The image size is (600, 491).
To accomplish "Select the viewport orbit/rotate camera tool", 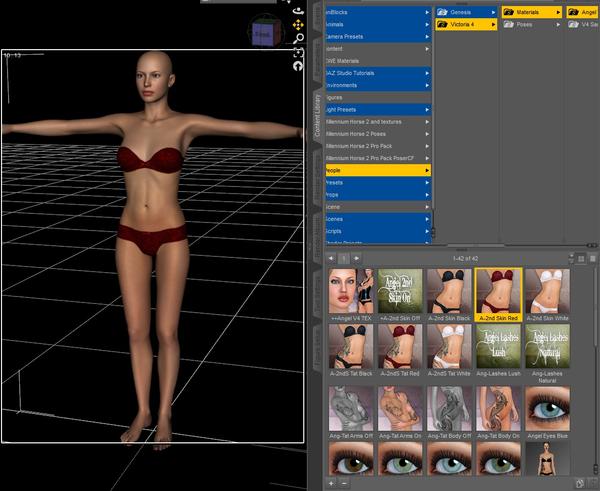I will click(x=298, y=11).
